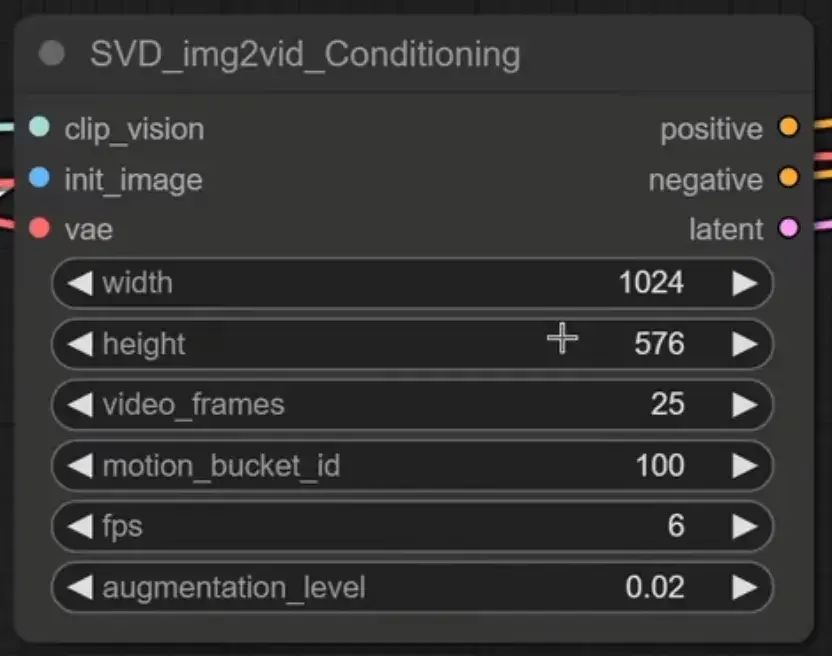The width and height of the screenshot is (832, 656).
Task: Click the positive output connector dot
Action: click(788, 128)
